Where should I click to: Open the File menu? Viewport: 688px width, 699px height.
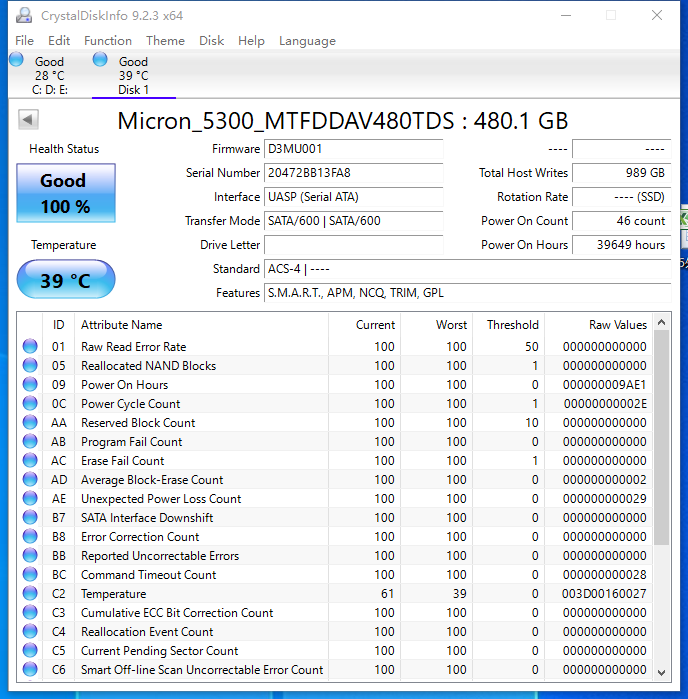tap(25, 41)
